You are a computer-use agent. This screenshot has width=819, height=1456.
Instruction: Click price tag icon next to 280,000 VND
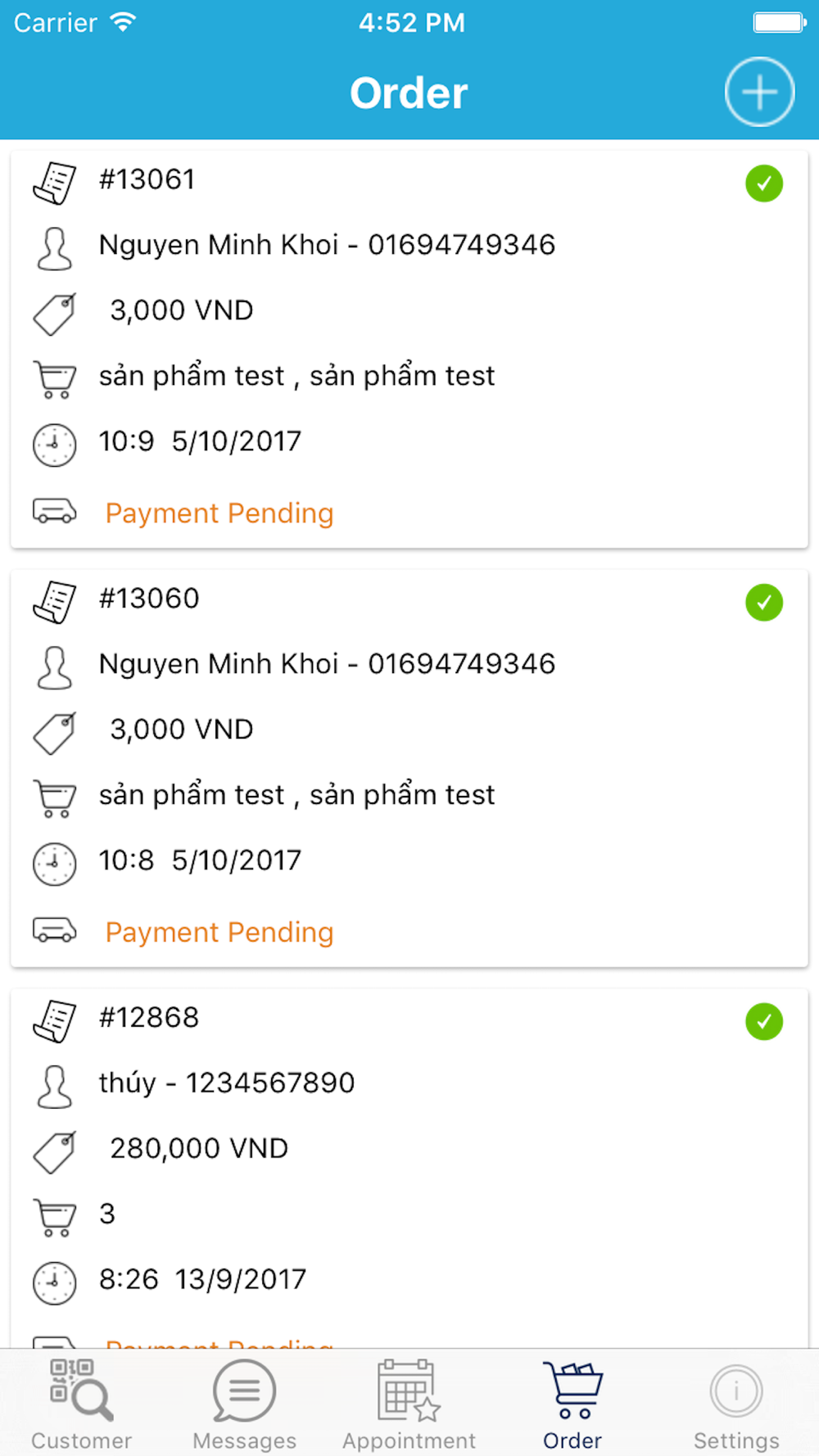point(54,1152)
